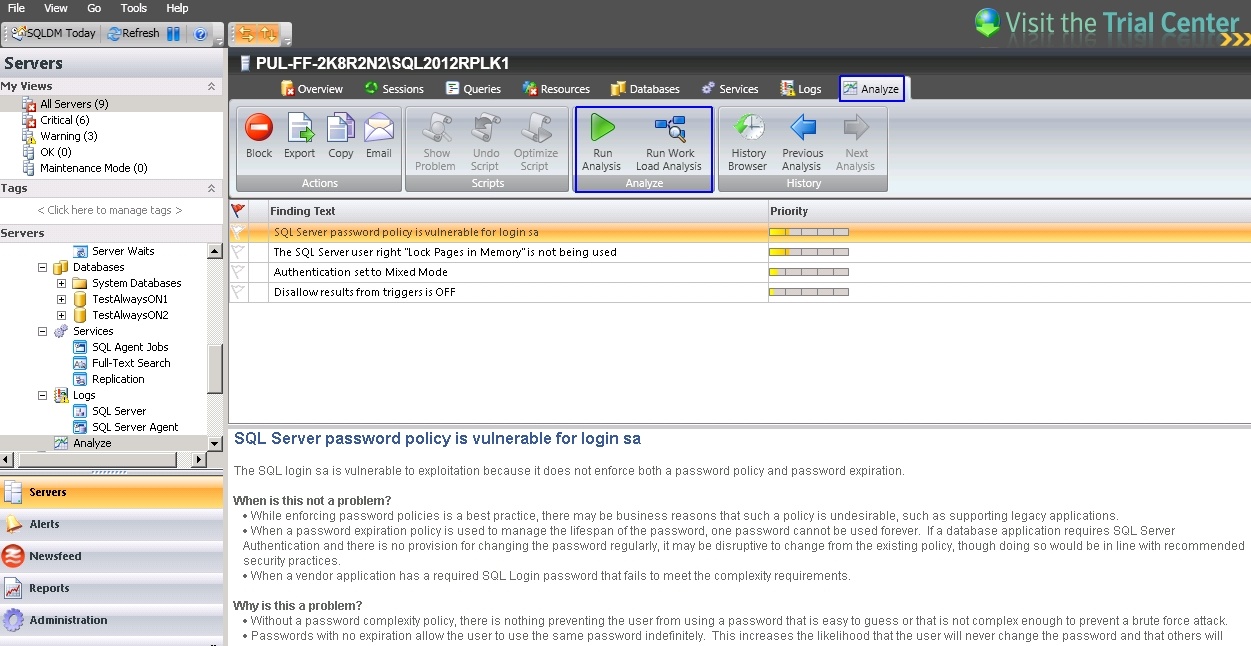
Task: Collapse the Services tree node
Action: point(43,331)
